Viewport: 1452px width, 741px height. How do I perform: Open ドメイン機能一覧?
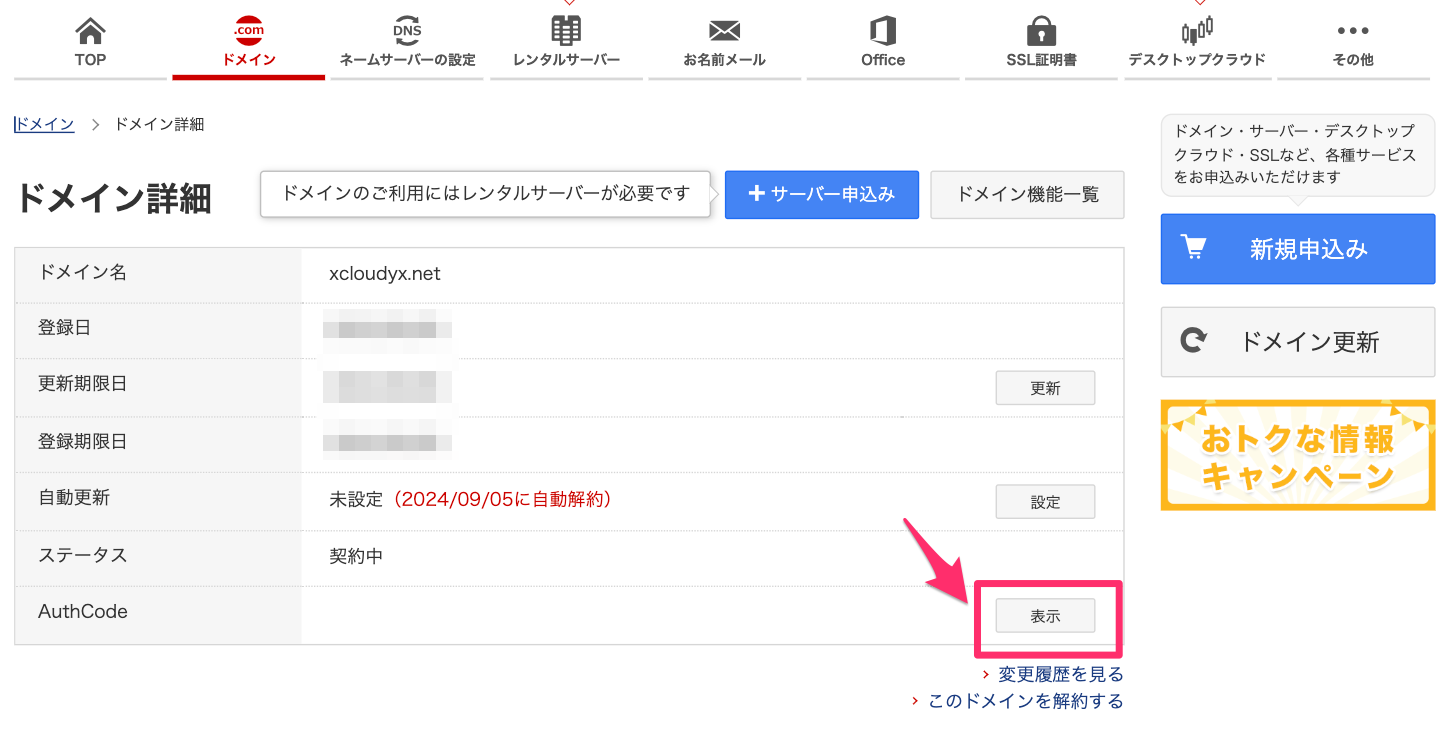(1027, 194)
